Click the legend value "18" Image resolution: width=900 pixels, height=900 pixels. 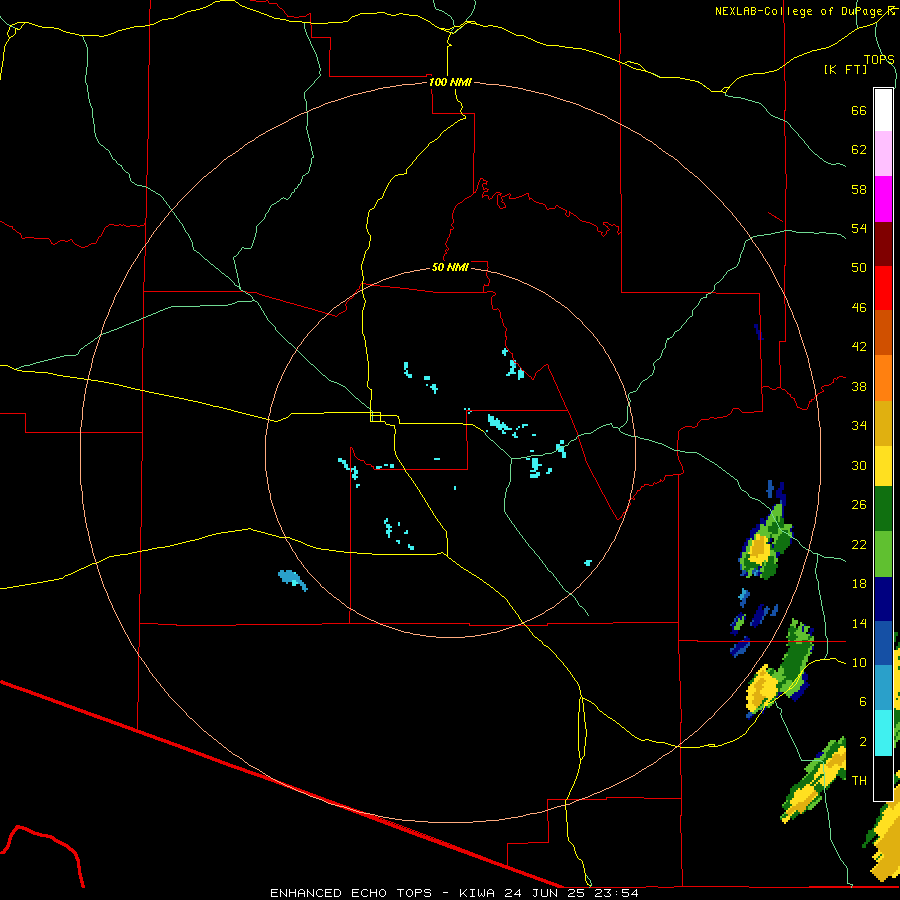(859, 584)
